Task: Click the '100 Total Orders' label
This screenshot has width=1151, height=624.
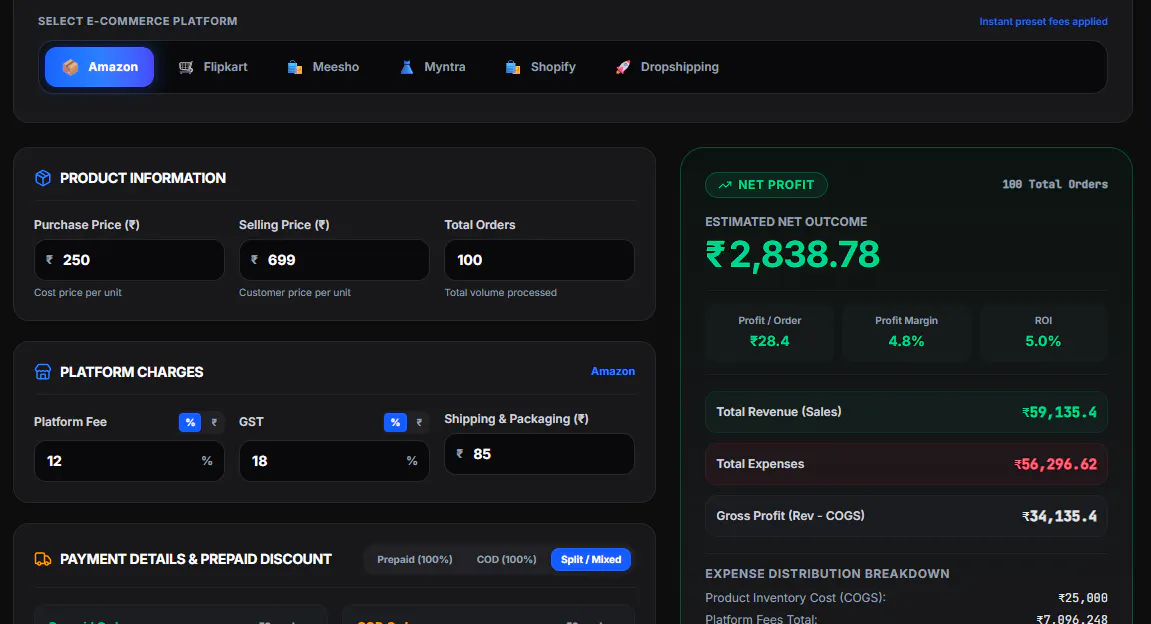Action: [x=1055, y=184]
